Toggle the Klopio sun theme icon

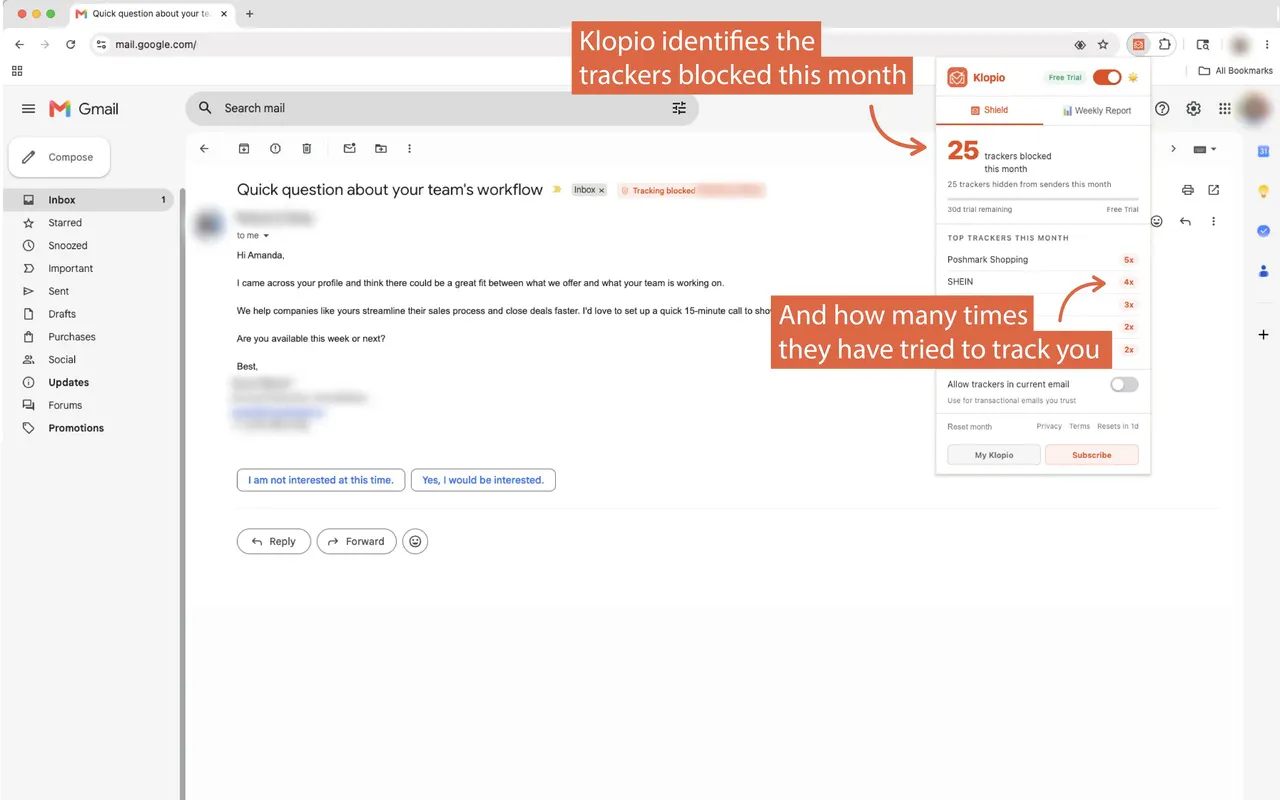tap(1133, 77)
